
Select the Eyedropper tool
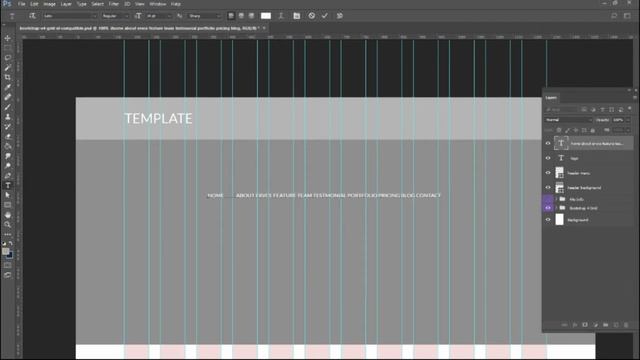pyautogui.click(x=8, y=87)
